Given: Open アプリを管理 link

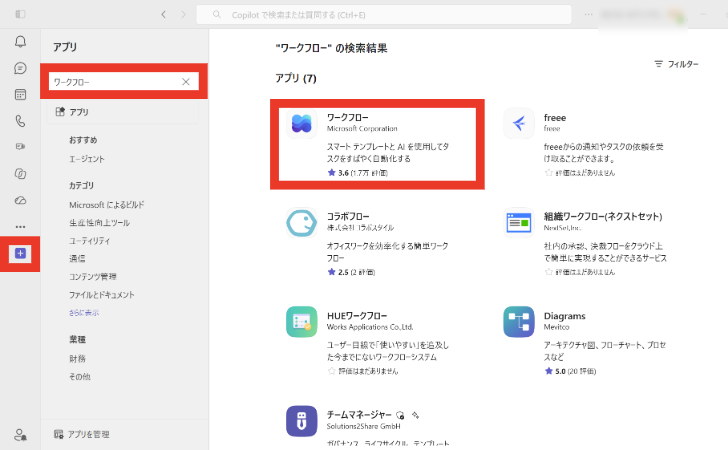Looking at the screenshot, I should (89, 434).
